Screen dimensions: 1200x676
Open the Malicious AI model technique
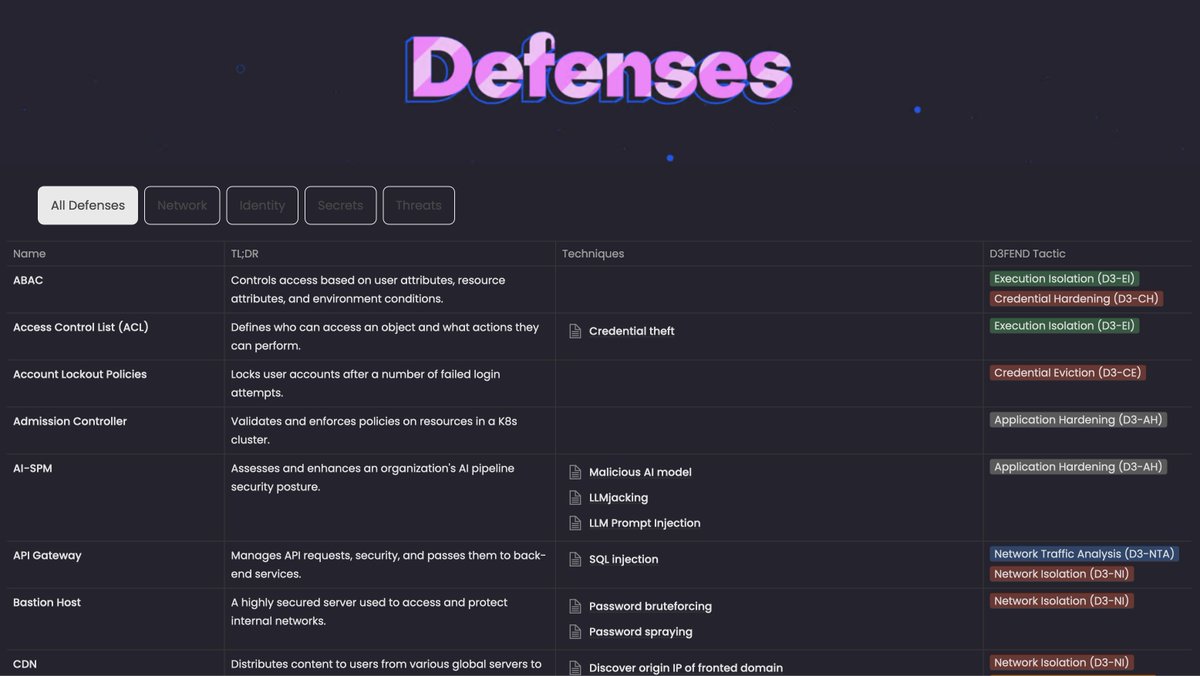(640, 472)
